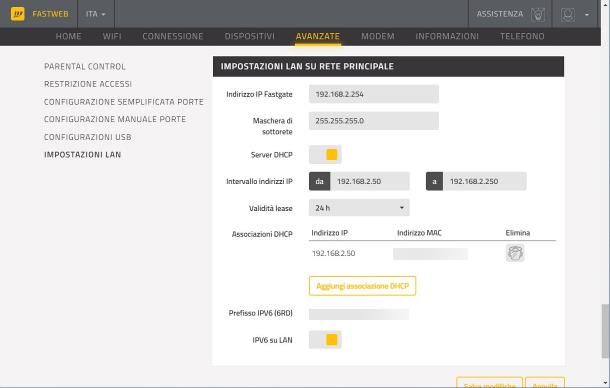
Task: Click the Prefisso IPV6 (6RD) field
Action: tap(359, 314)
